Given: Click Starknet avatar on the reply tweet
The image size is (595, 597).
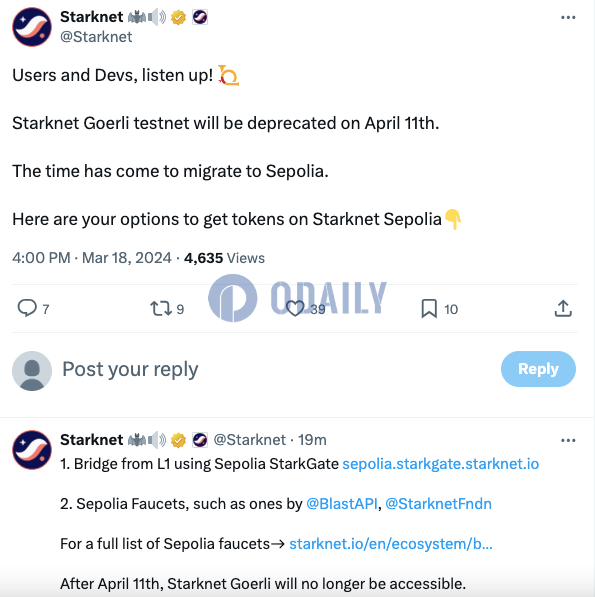Looking at the screenshot, I should pyautogui.click(x=32, y=450).
